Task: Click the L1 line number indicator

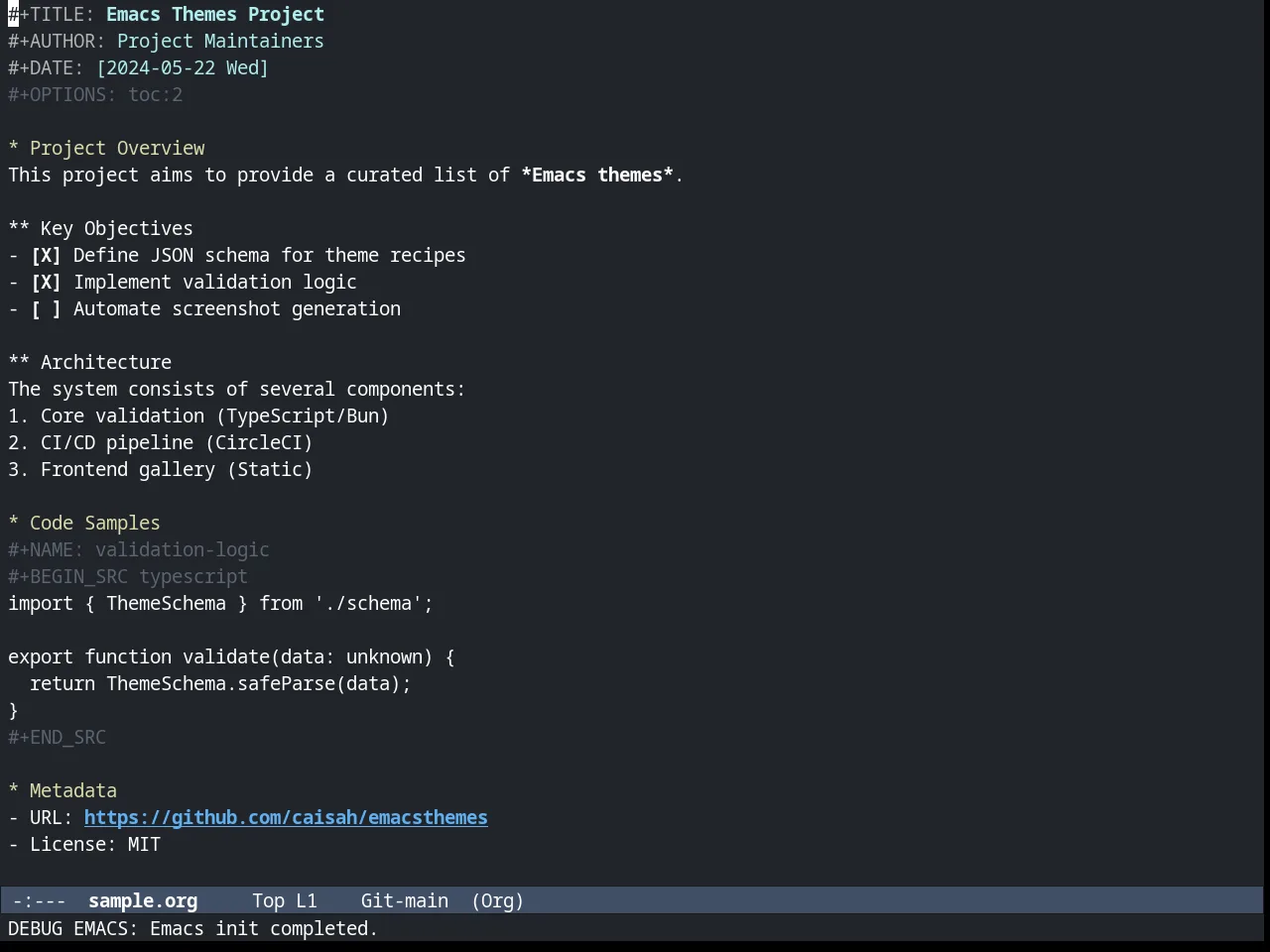Action: (x=307, y=900)
